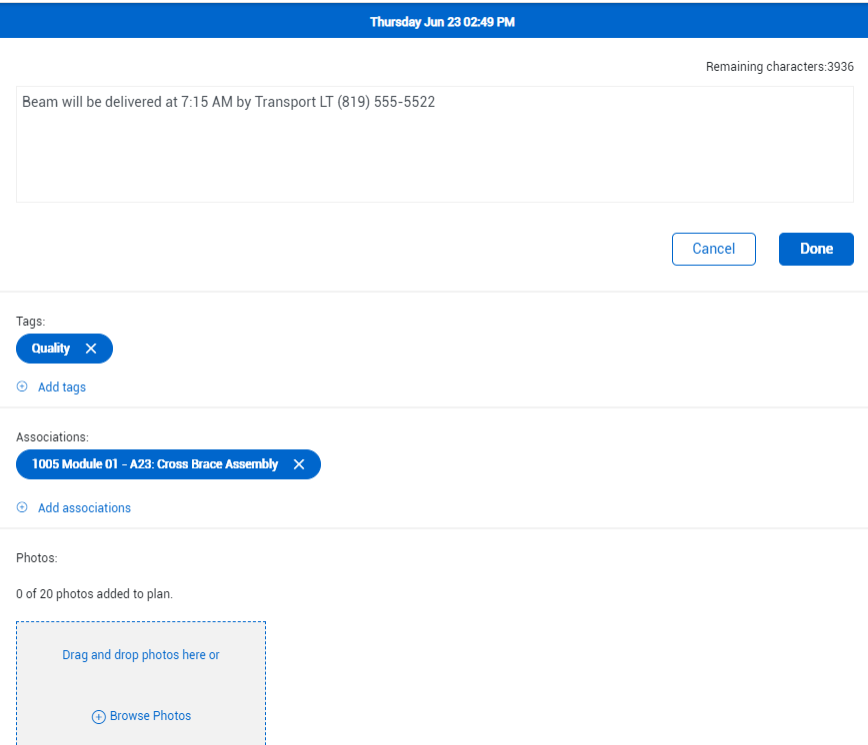Screen dimensions: 868x745
Task: Click the Photos section label
Action: 37,558
